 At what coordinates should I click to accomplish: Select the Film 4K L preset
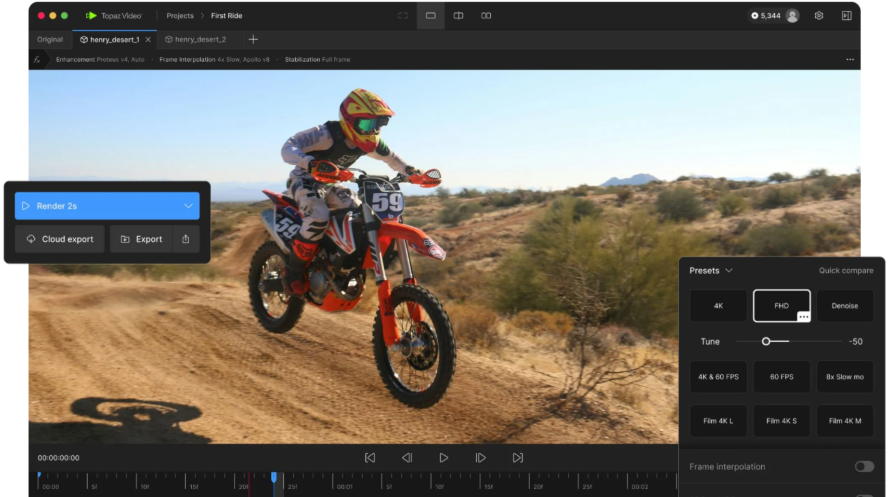pyautogui.click(x=718, y=421)
